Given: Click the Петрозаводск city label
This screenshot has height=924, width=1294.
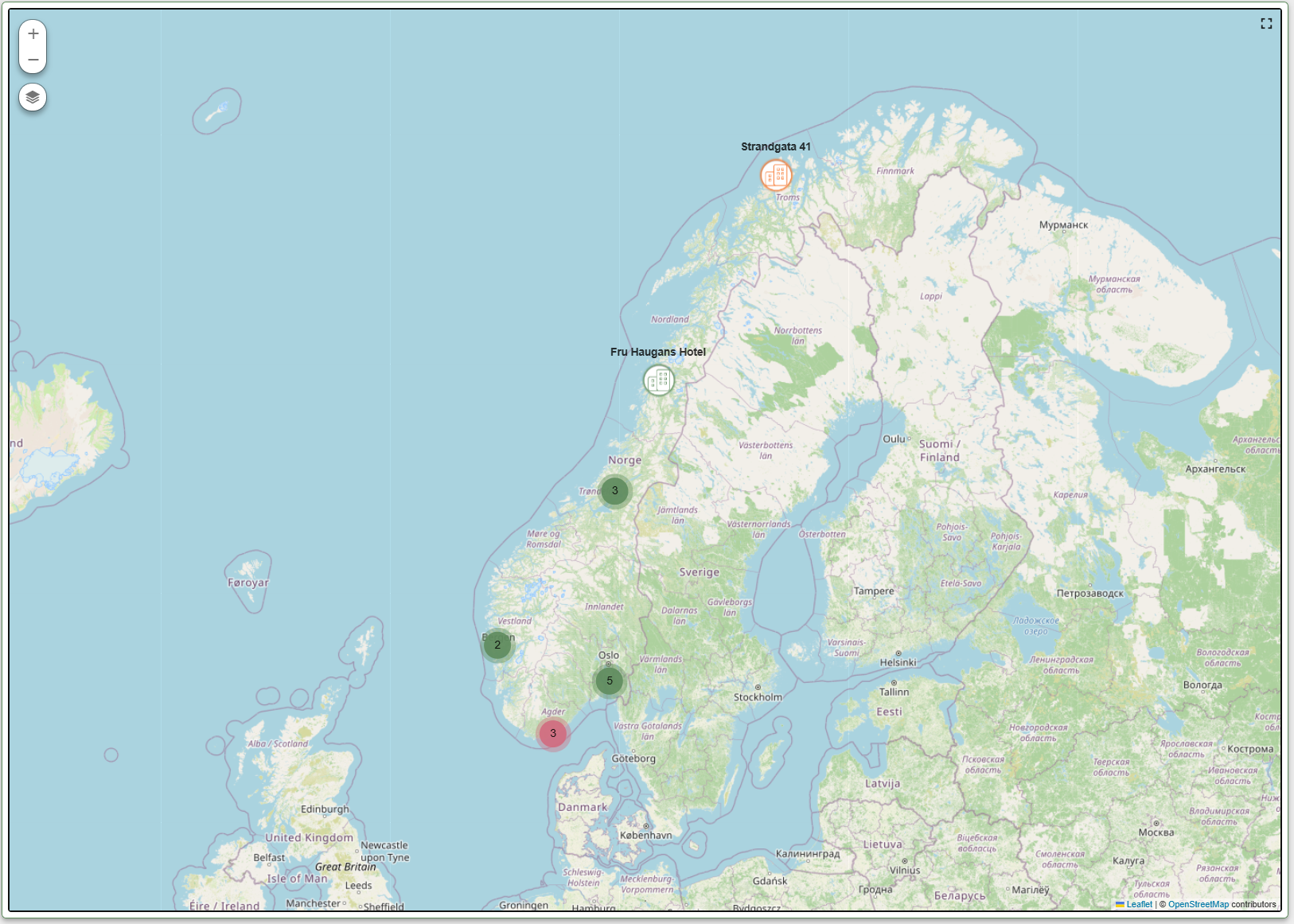Looking at the screenshot, I should (1090, 594).
